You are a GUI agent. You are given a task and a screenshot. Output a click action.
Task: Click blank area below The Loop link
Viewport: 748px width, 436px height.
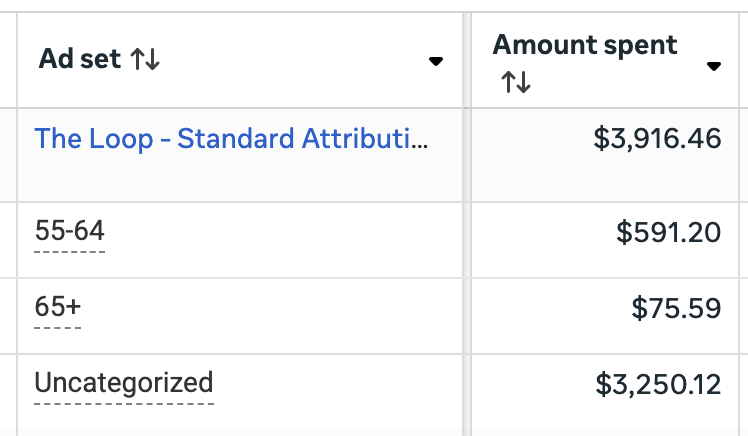click(230, 178)
